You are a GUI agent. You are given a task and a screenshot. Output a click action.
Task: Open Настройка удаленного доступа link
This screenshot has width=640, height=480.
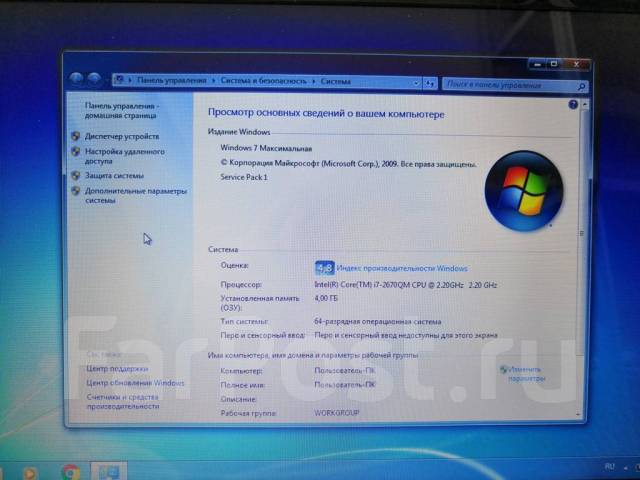click(x=124, y=156)
